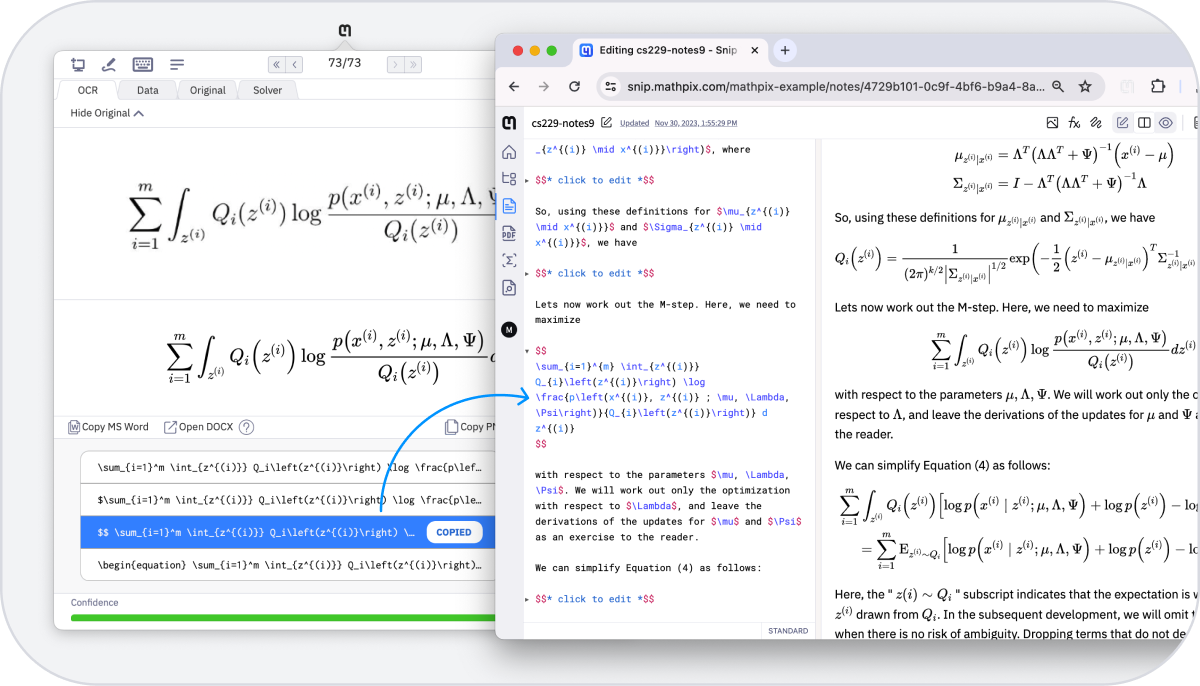This screenshot has width=1200, height=686.
Task: Open the Home icon in editor sidebar
Action: point(509,152)
